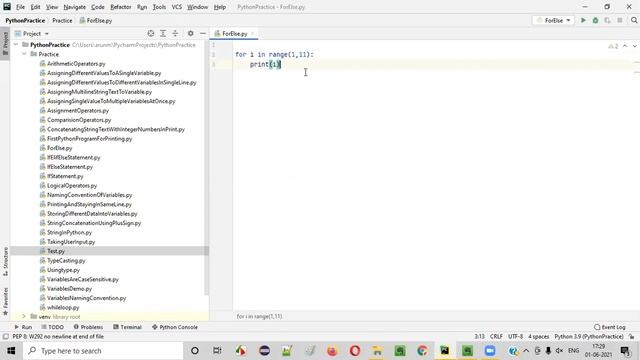
Task: Open Zoom from taskbar
Action: pyautogui.click(x=490, y=351)
